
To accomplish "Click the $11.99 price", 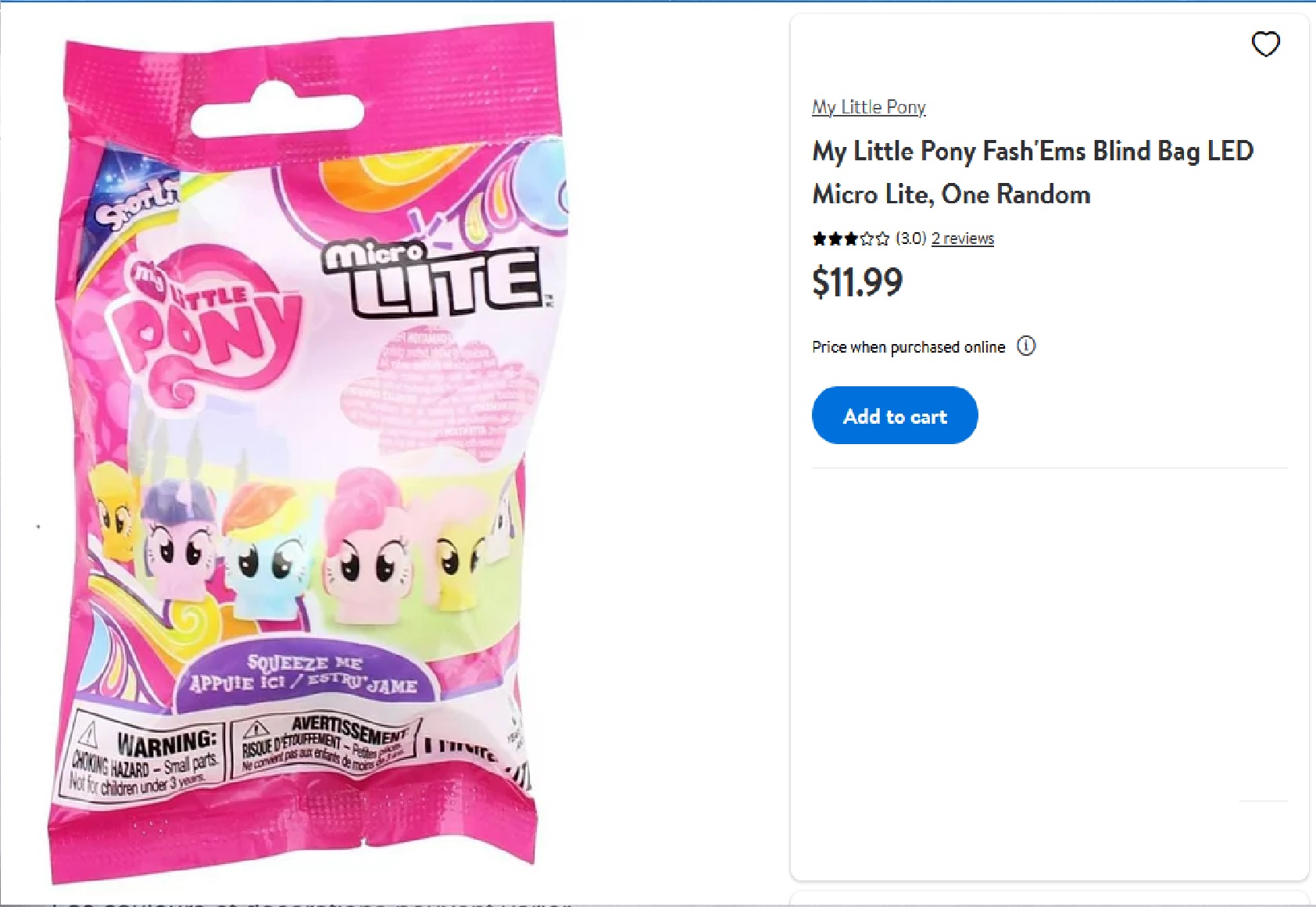I will (857, 282).
